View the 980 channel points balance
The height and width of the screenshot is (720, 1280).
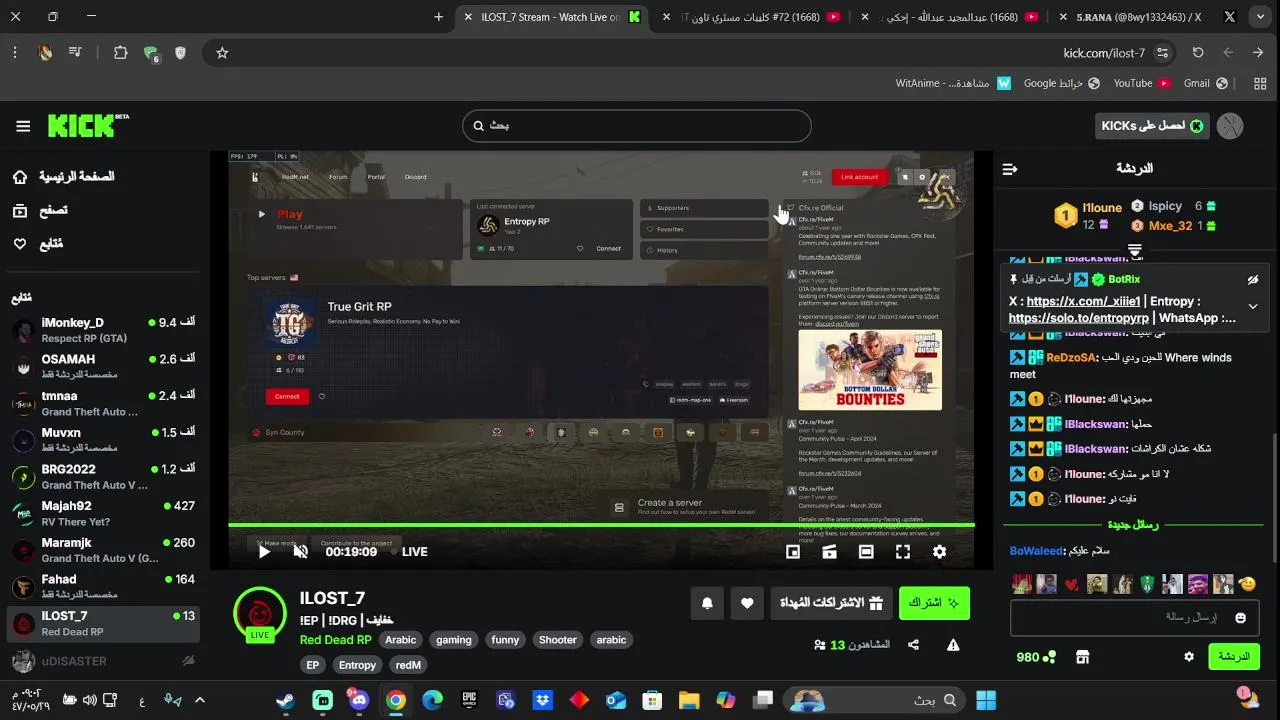(1035, 657)
